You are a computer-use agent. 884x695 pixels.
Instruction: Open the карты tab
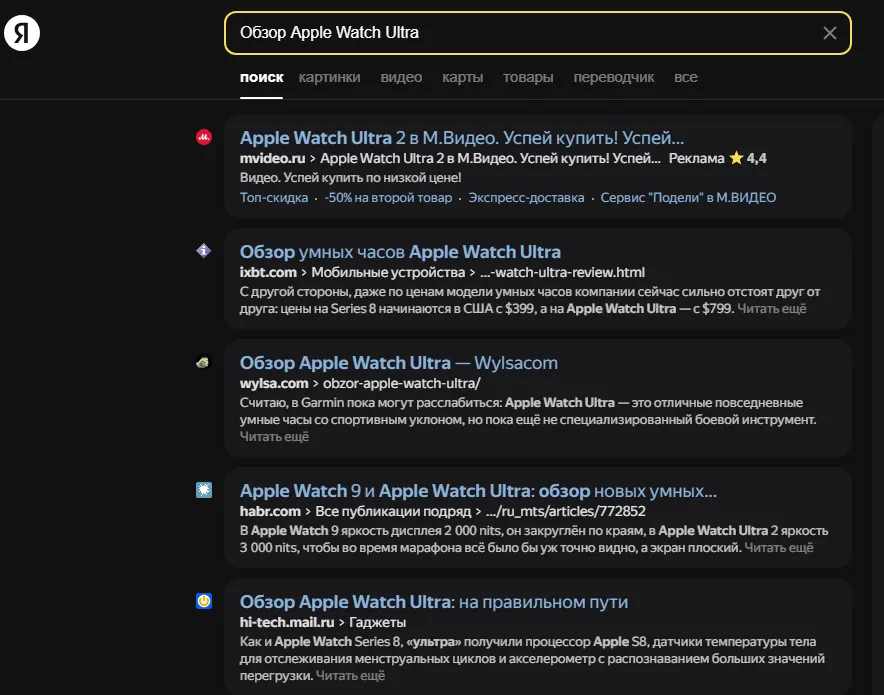tap(462, 77)
